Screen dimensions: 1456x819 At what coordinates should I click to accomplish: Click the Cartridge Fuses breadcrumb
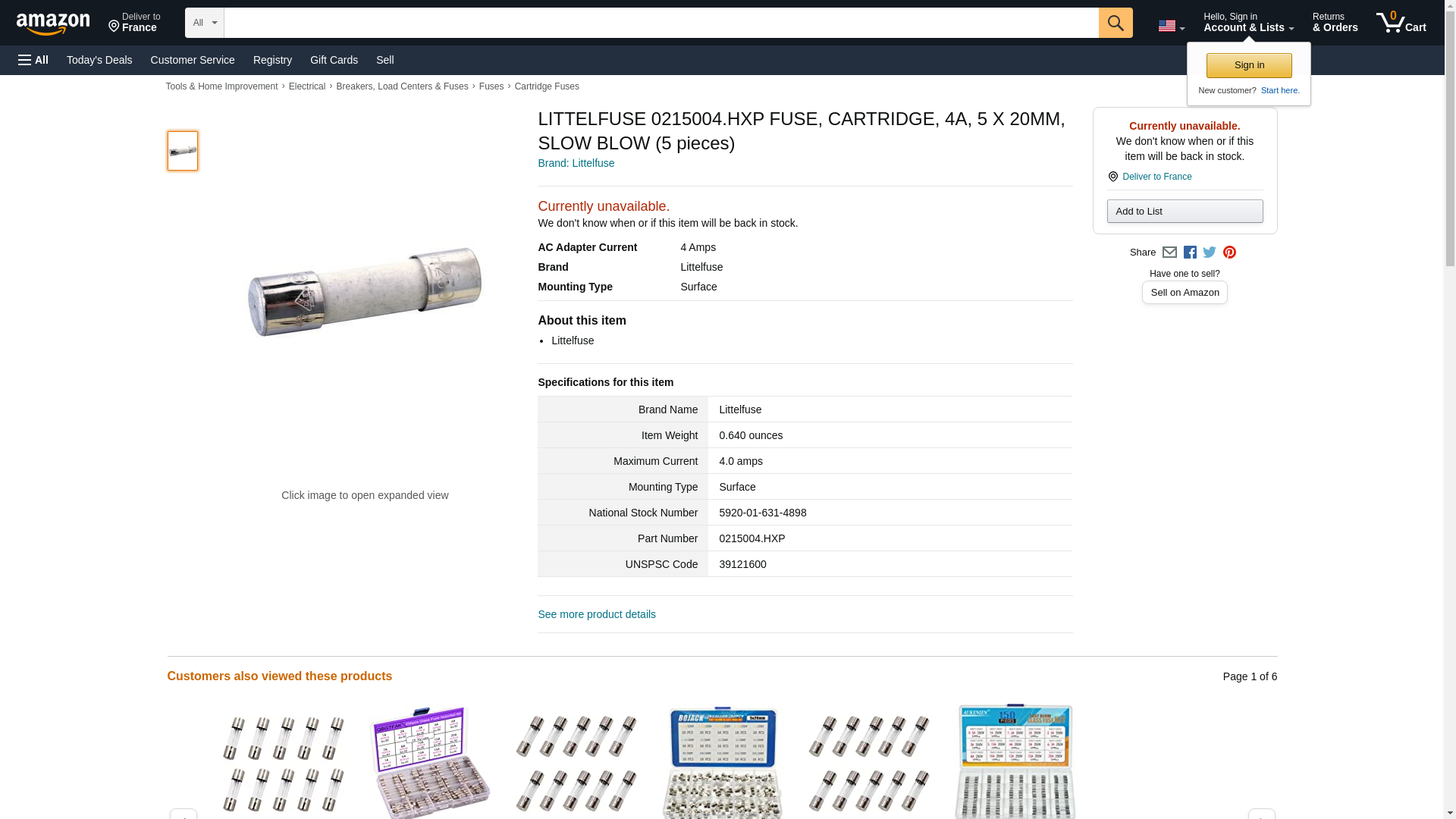point(547,86)
